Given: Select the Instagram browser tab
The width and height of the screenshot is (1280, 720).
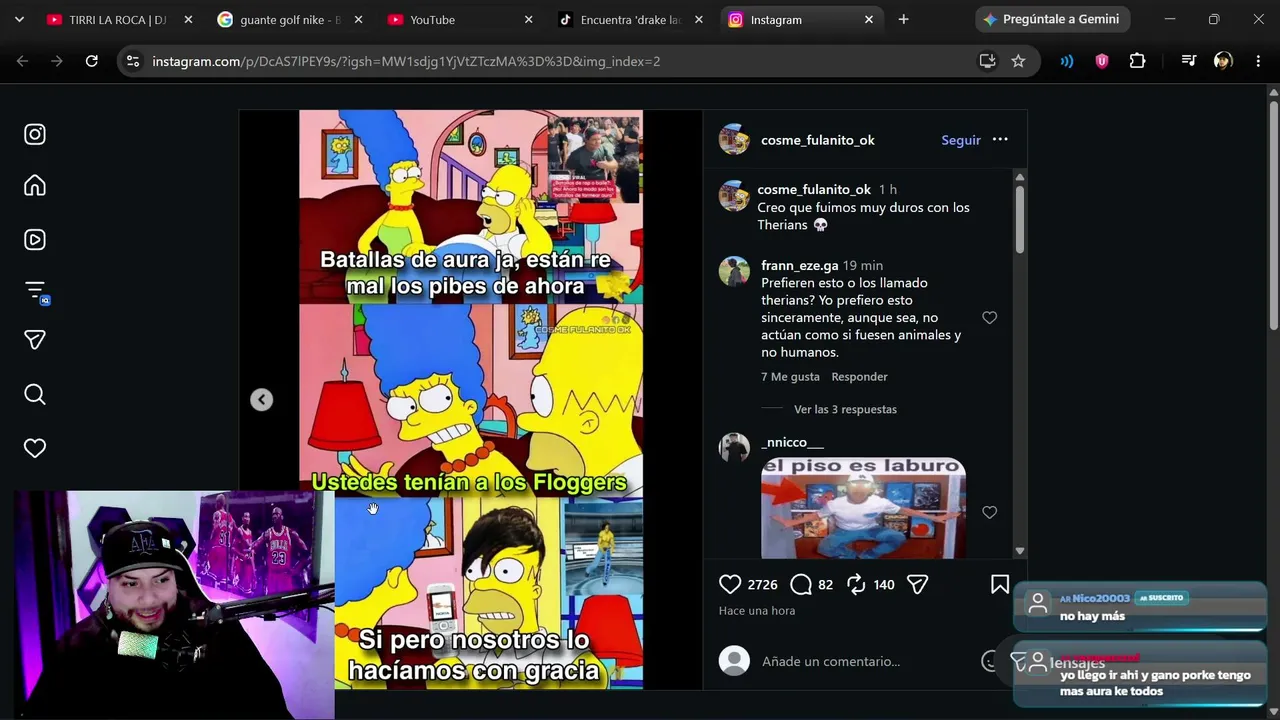Looking at the screenshot, I should [x=790, y=20].
